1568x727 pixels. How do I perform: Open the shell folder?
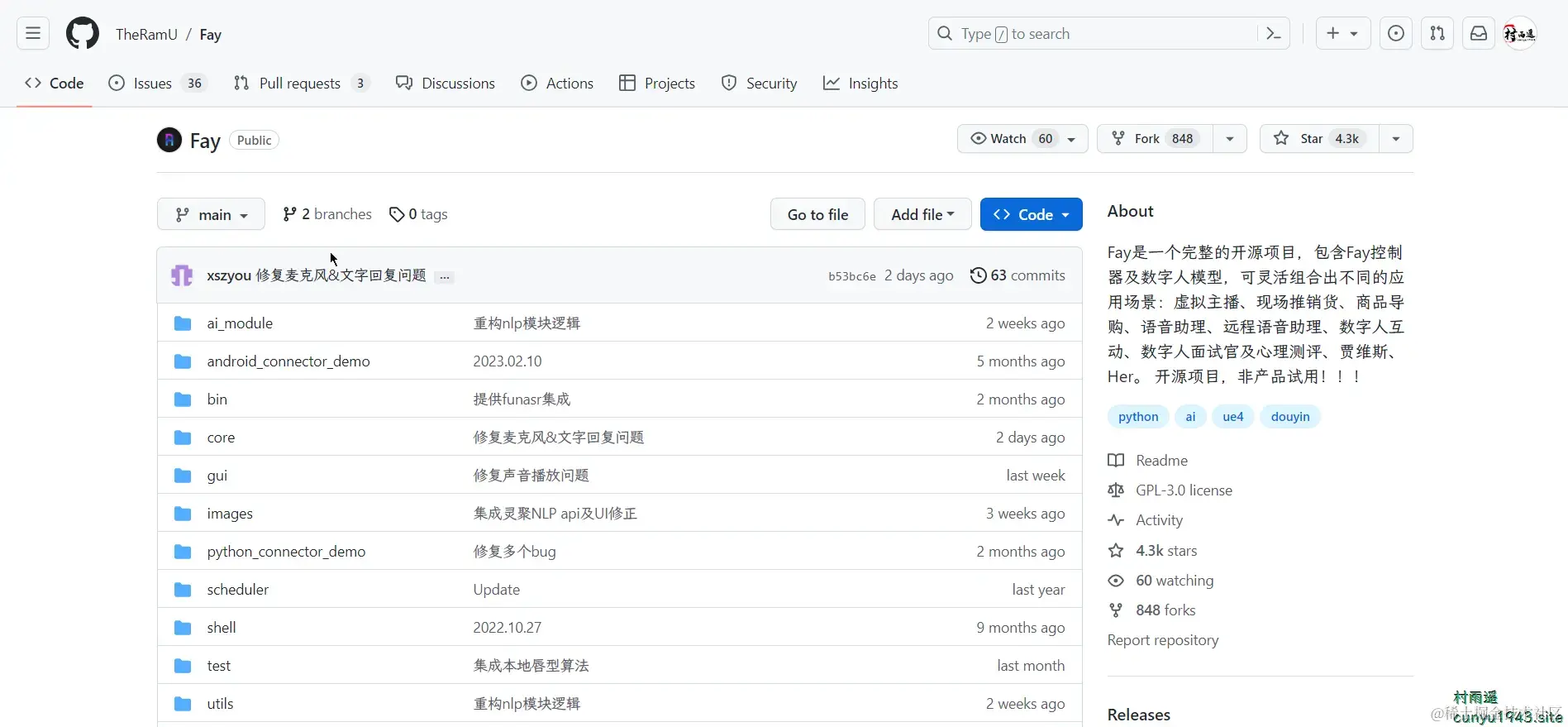tap(222, 628)
